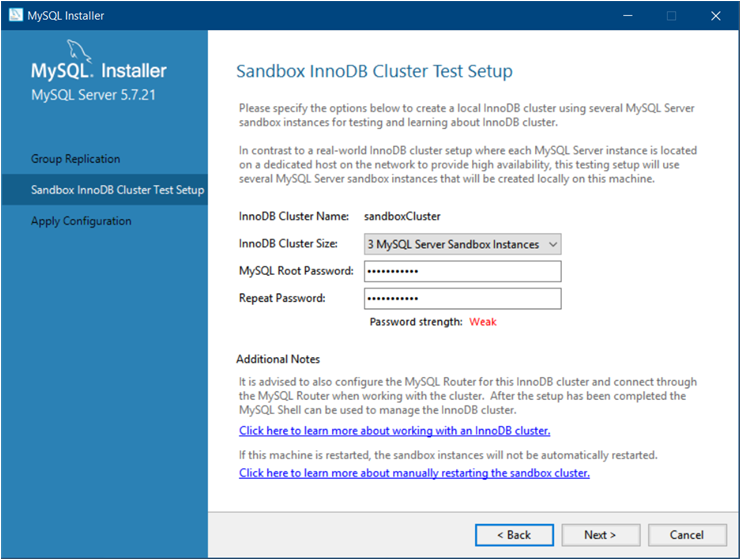Open link about manually restarting sandbox cluster
This screenshot has width=741, height=560.
(414, 473)
